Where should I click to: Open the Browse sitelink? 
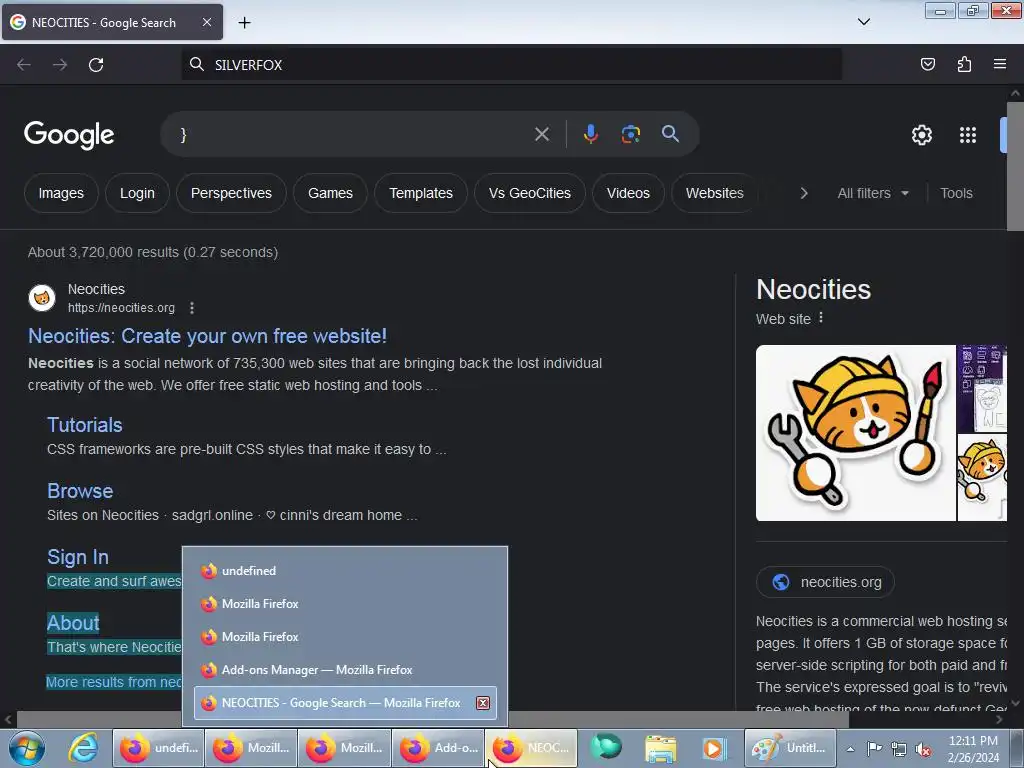coord(80,491)
